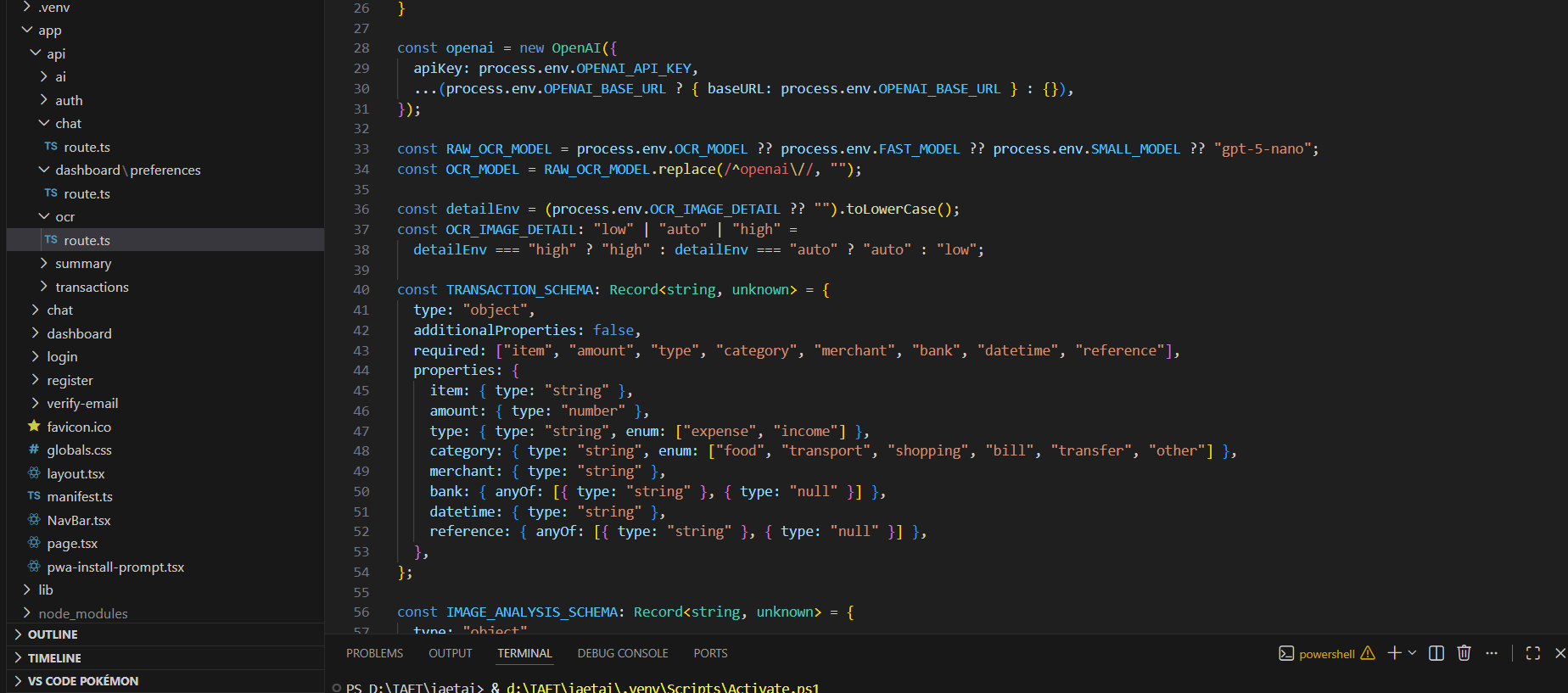Viewport: 1568px width, 693px height.
Task: Collapse the api folder
Action: click(x=165, y=53)
